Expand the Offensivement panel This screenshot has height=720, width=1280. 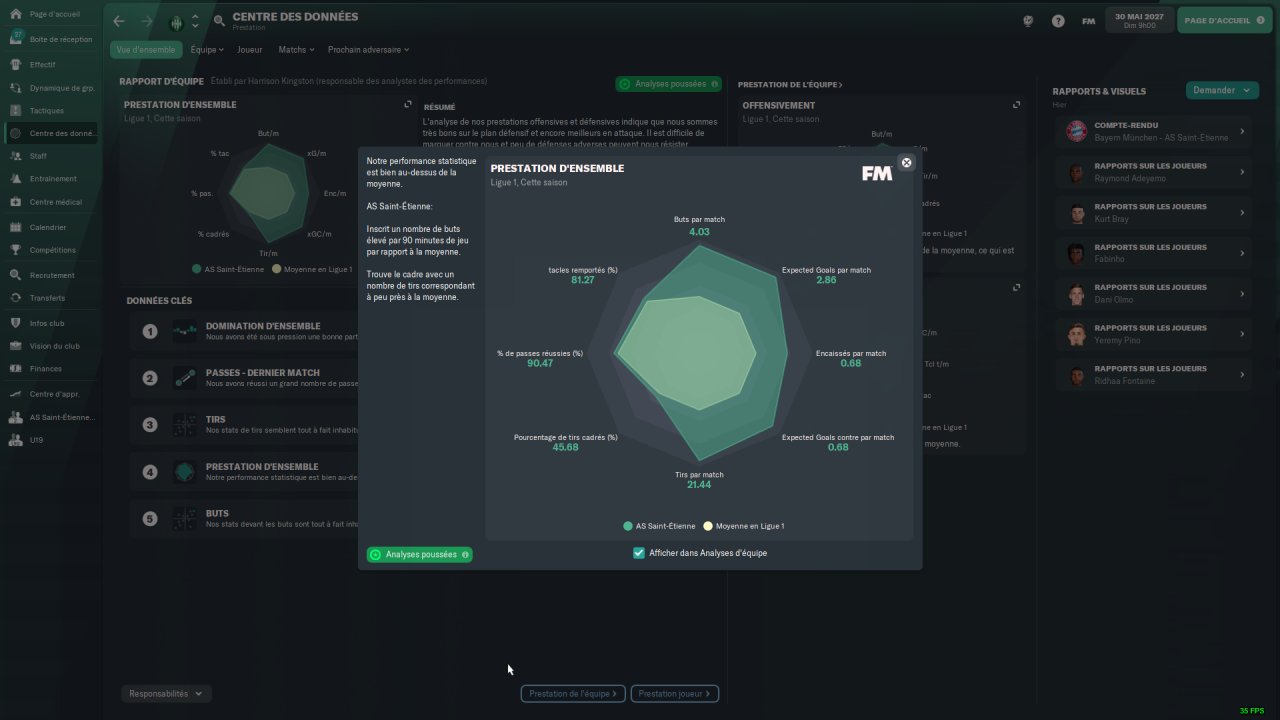(1017, 104)
